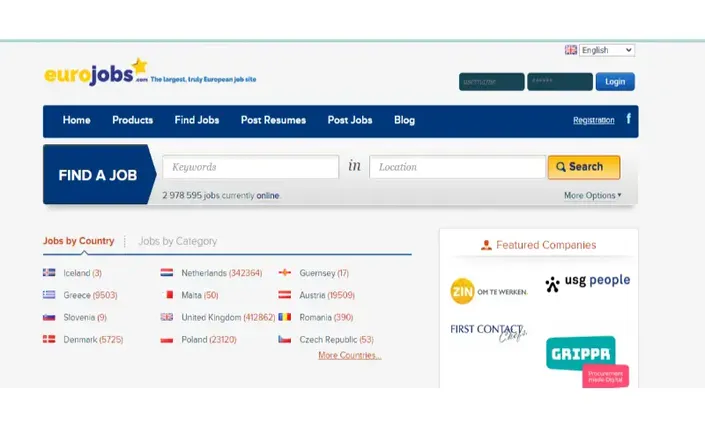
Task: Click the Guernsey flag icon
Action: [x=285, y=272]
